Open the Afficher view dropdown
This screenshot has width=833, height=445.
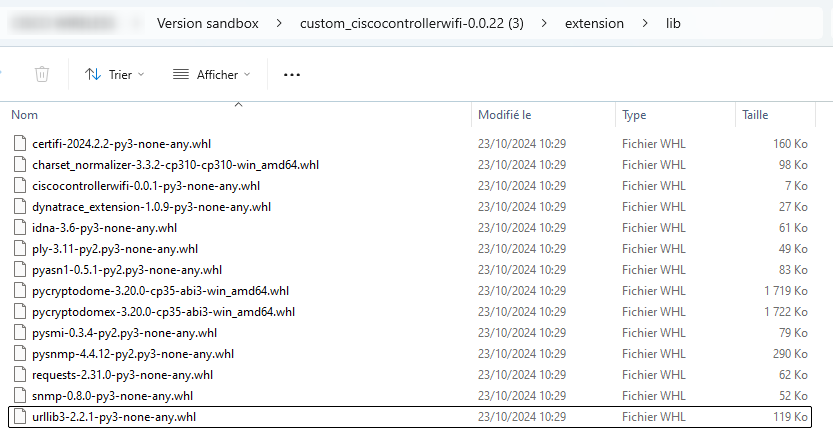point(211,74)
